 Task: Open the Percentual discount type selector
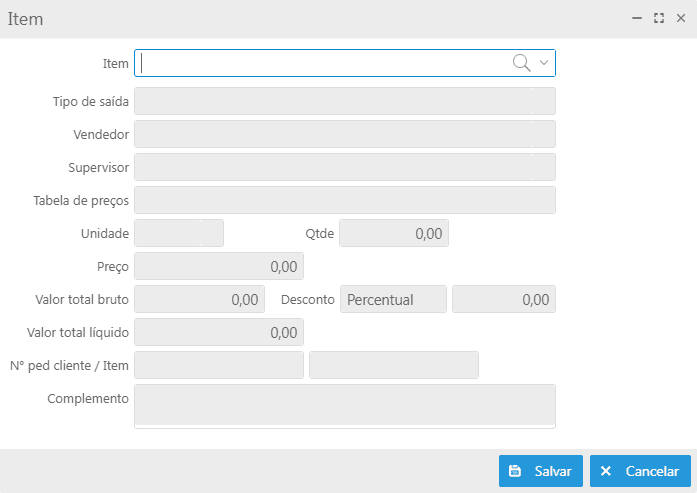[393, 299]
